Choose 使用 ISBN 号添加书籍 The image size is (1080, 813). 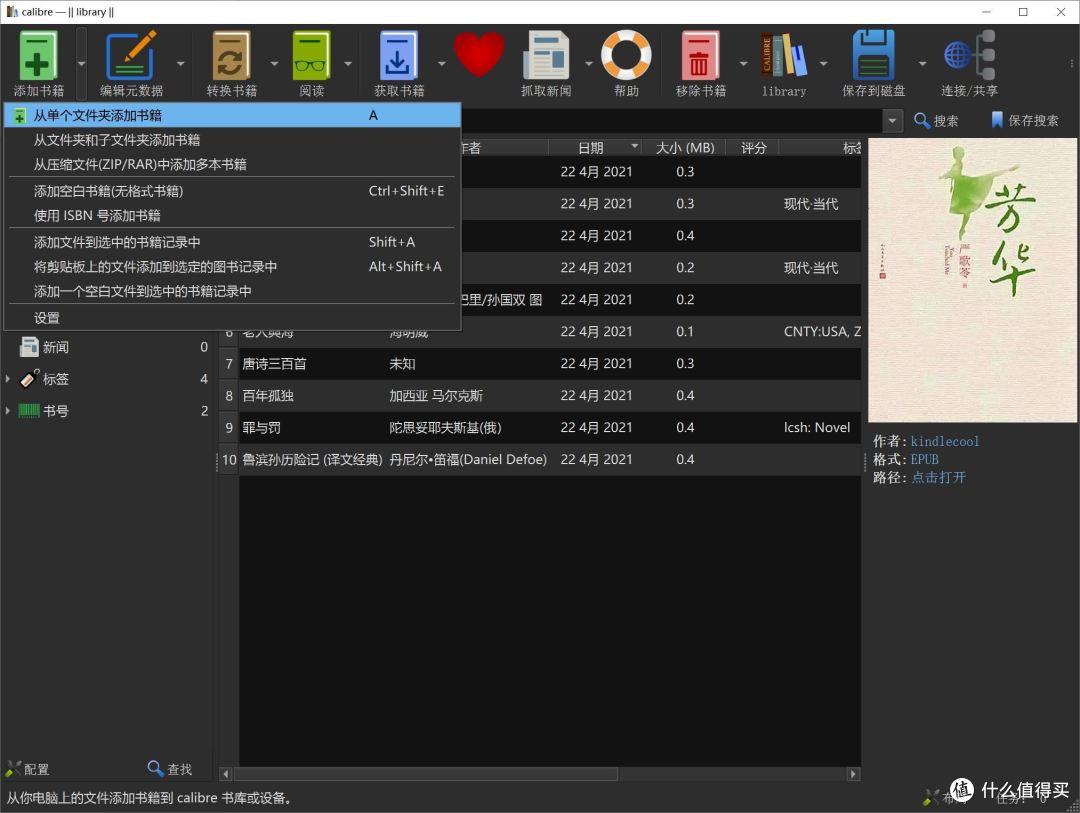(x=232, y=216)
